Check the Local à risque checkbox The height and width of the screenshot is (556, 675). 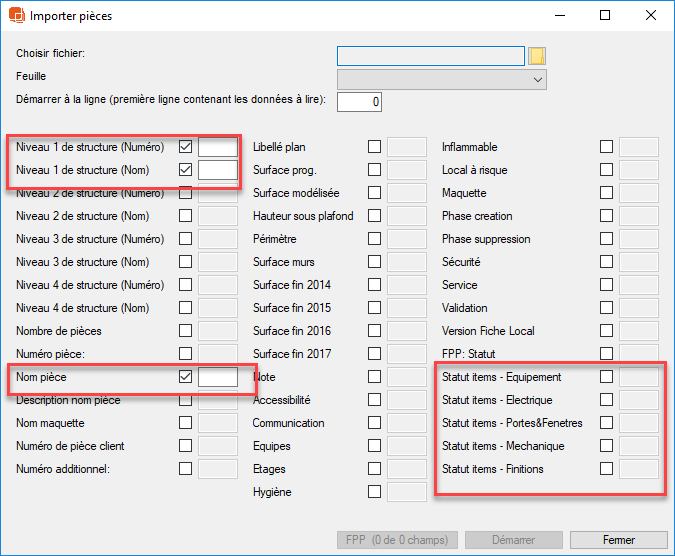click(606, 170)
